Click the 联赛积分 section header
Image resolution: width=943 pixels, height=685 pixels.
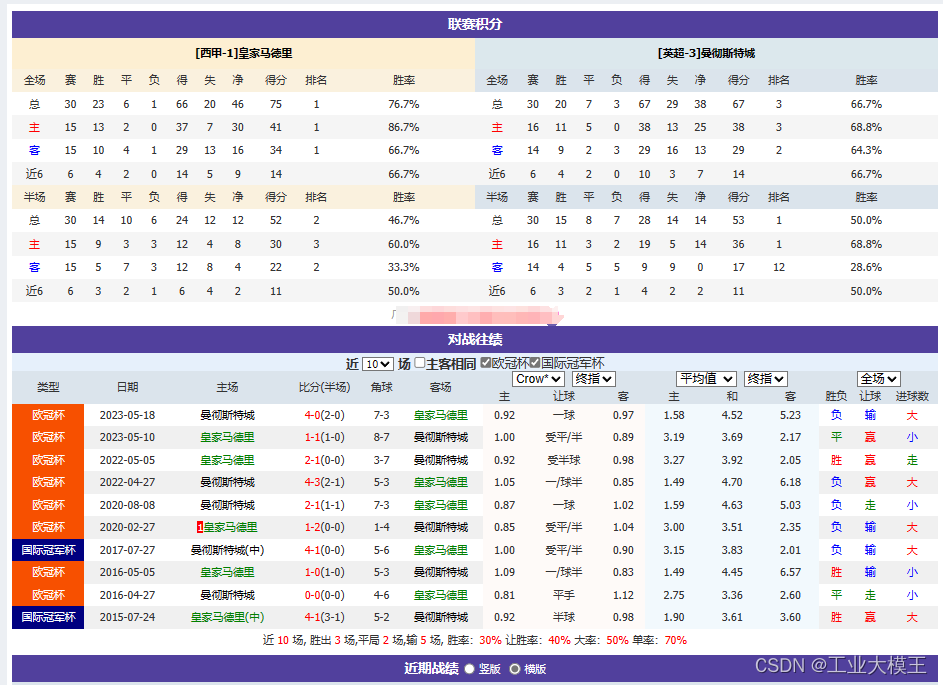[475, 24]
